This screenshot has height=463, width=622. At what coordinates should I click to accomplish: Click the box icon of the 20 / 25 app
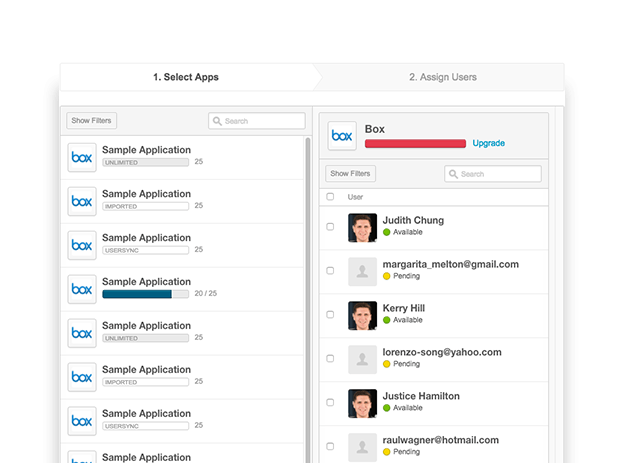(82, 289)
